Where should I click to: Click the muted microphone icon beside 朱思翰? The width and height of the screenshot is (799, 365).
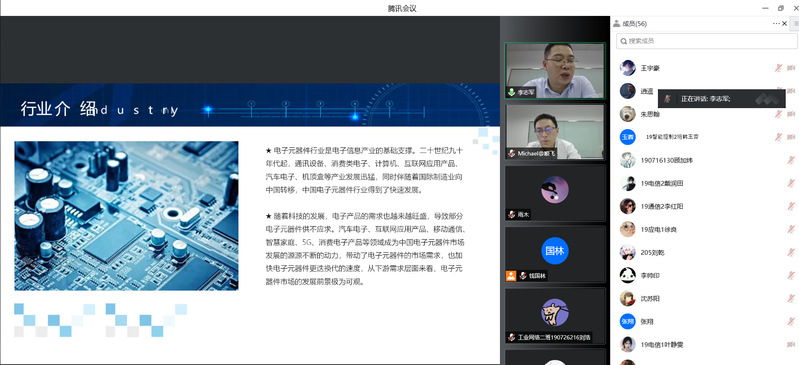click(x=778, y=114)
